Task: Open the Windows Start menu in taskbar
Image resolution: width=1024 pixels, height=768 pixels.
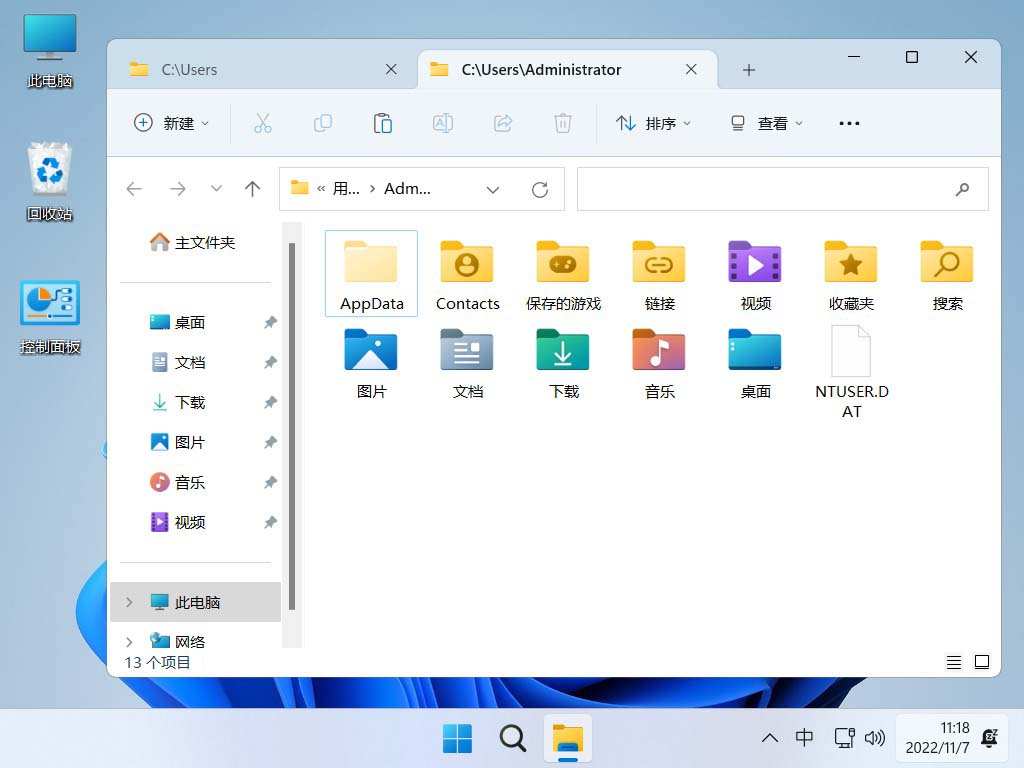Action: point(458,739)
